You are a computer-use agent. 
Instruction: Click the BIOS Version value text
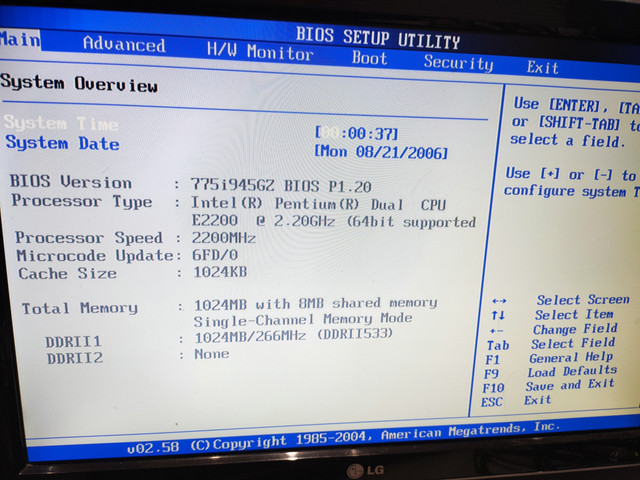(x=281, y=186)
